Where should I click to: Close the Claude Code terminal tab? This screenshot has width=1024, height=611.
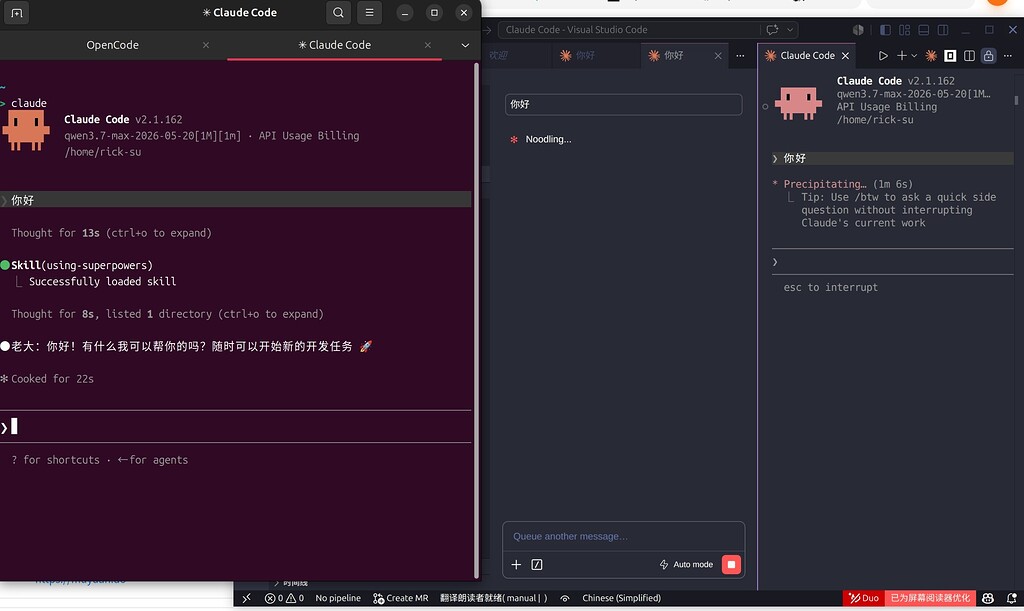tap(428, 45)
